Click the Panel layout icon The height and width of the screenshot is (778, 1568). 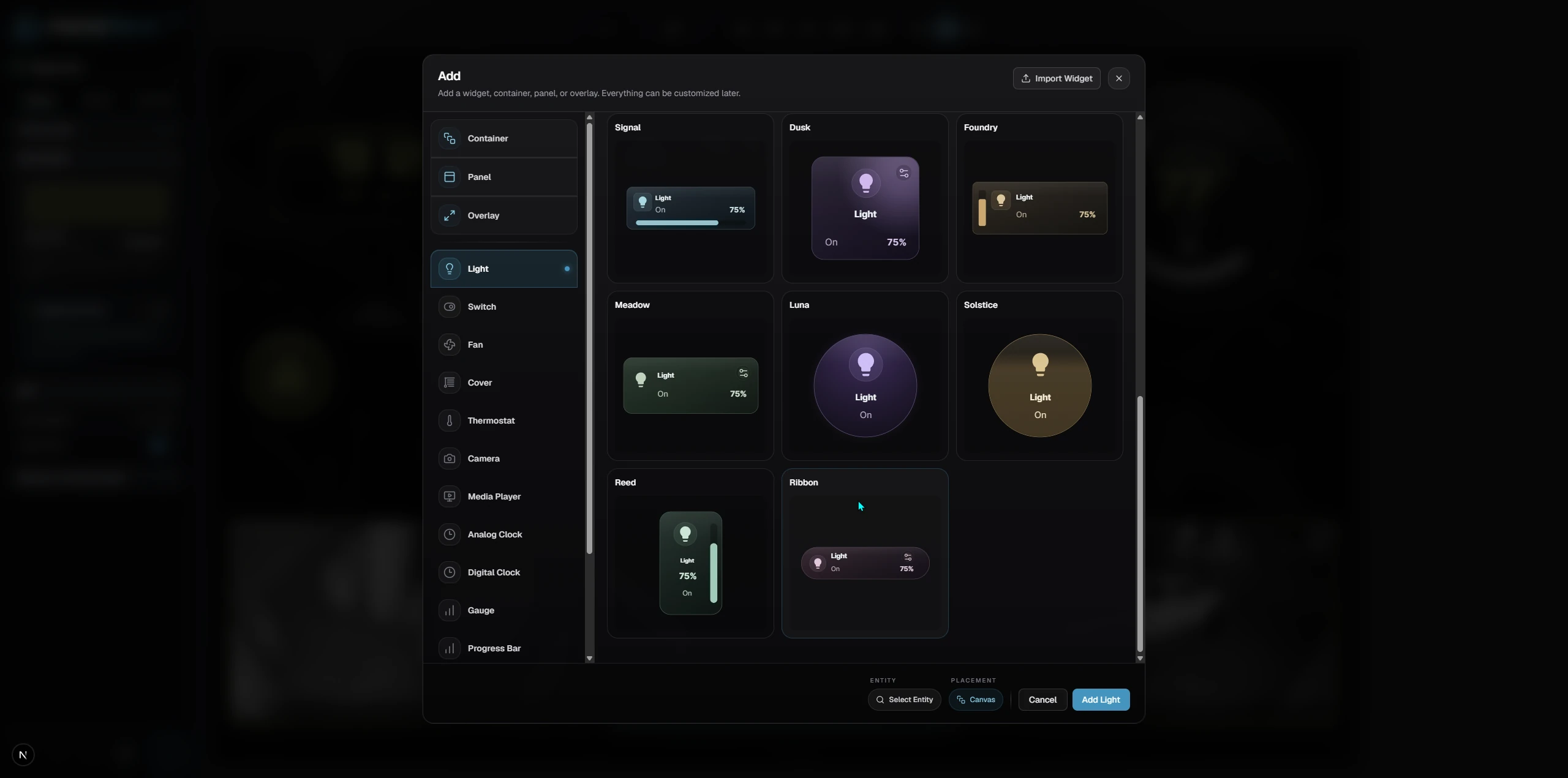(x=450, y=177)
